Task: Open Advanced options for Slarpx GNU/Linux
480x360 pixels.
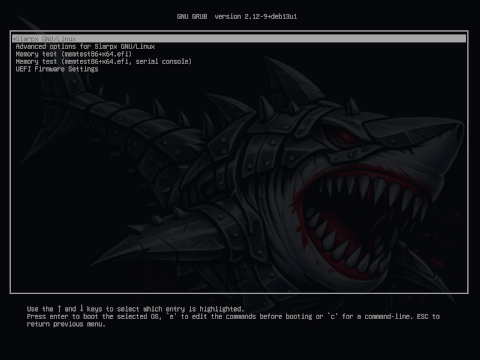Action: tap(85, 47)
